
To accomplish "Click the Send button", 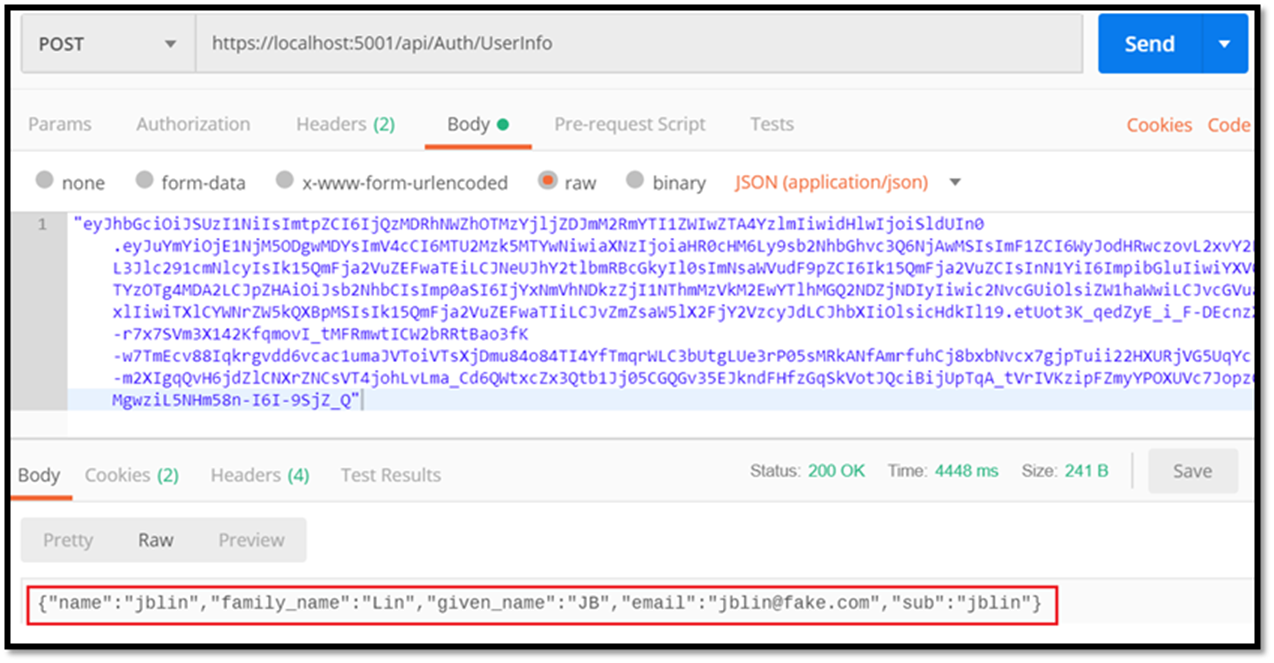I will 1150,43.
